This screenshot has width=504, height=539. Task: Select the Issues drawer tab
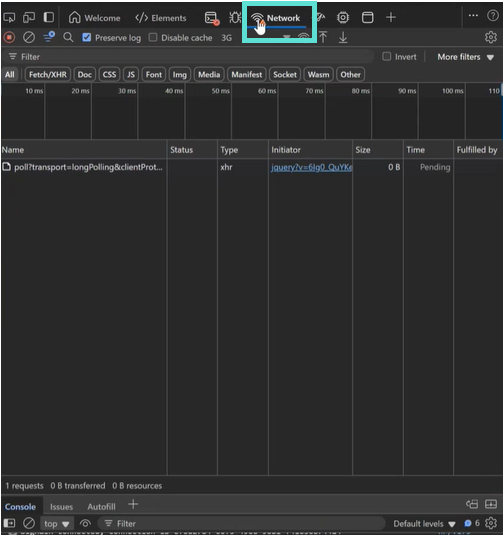point(62,506)
